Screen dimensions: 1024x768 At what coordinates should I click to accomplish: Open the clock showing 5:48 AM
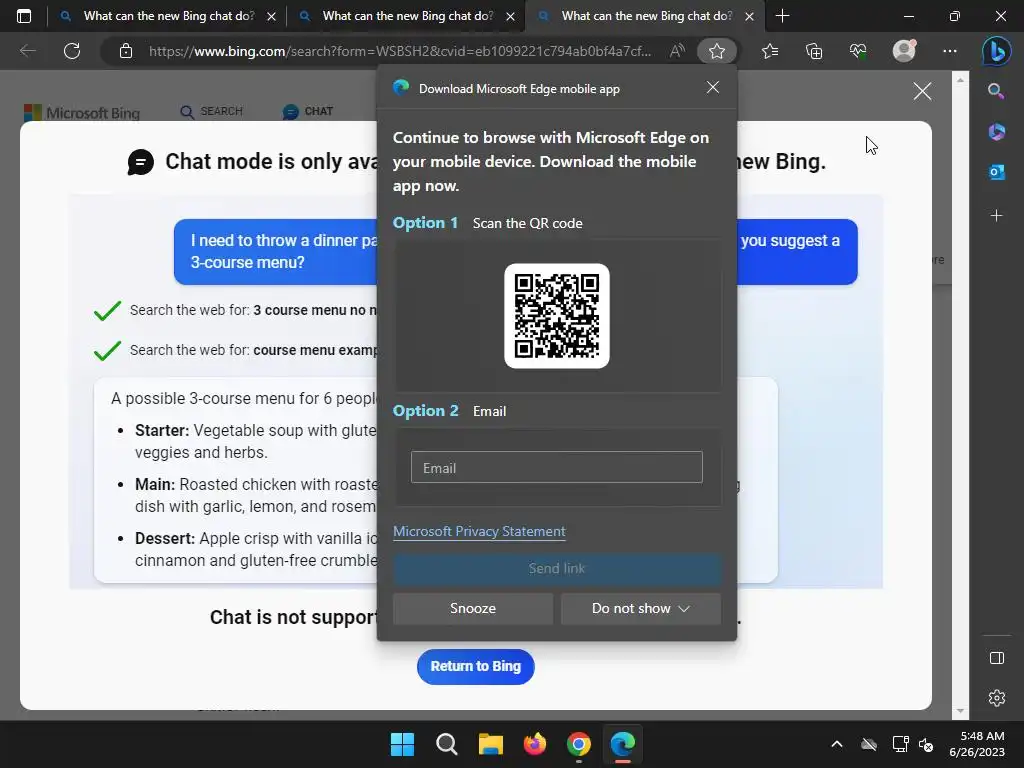[x=978, y=744]
